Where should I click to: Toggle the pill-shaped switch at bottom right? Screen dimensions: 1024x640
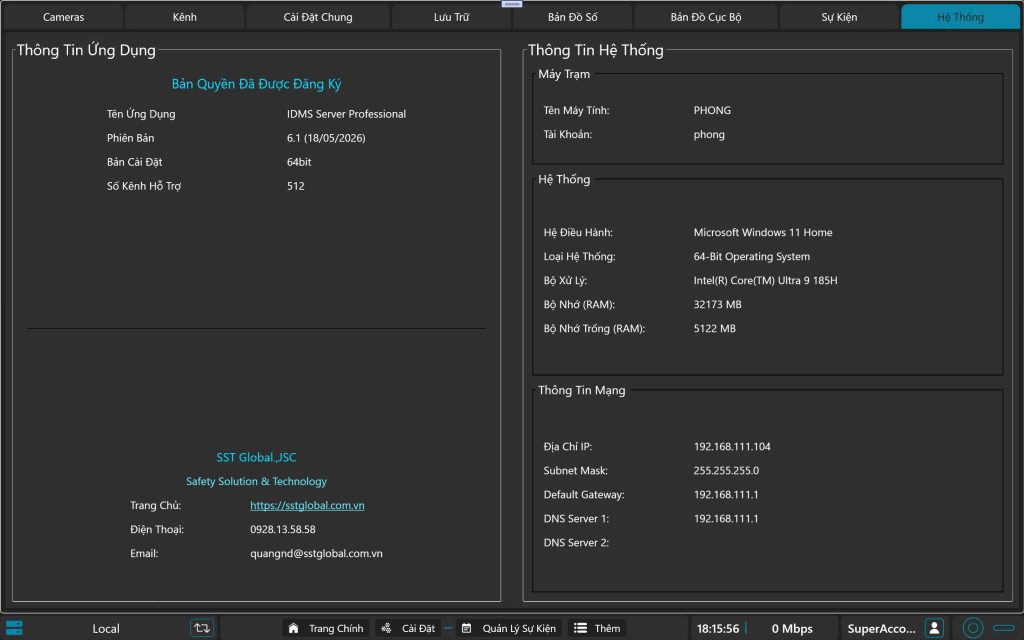(1004, 628)
